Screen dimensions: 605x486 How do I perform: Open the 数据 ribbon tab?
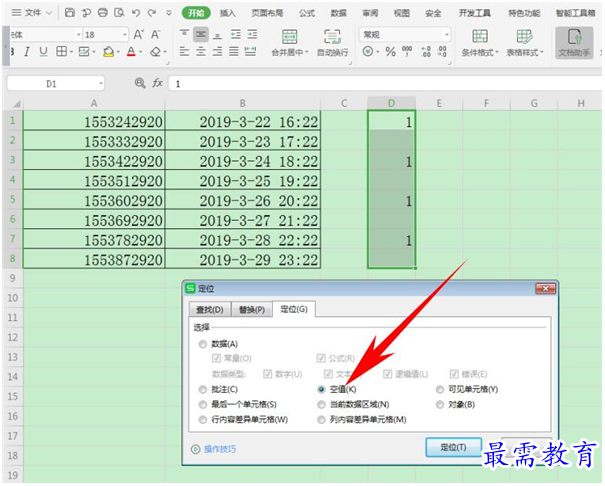pos(339,13)
